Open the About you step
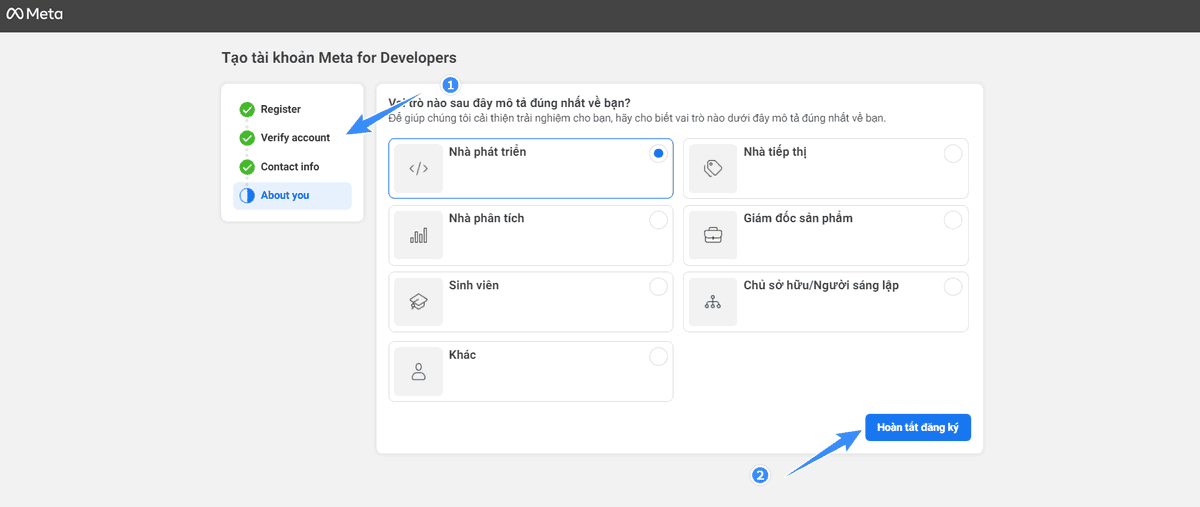Image resolution: width=1200 pixels, height=507 pixels. tap(292, 195)
